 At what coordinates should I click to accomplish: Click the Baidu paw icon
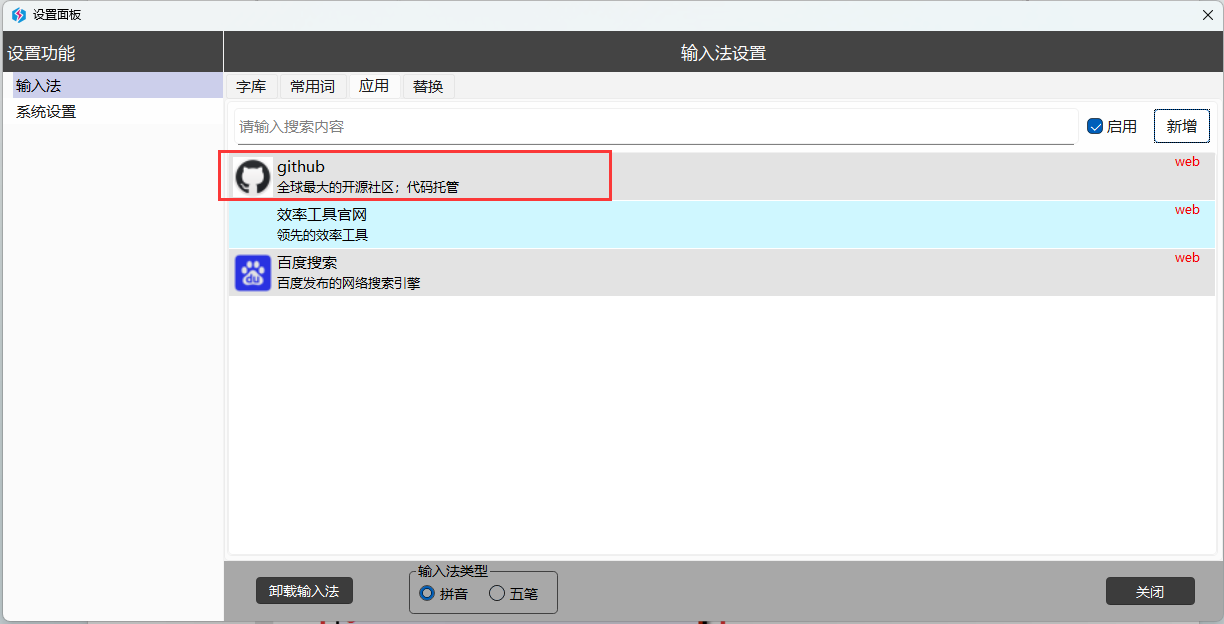click(253, 273)
